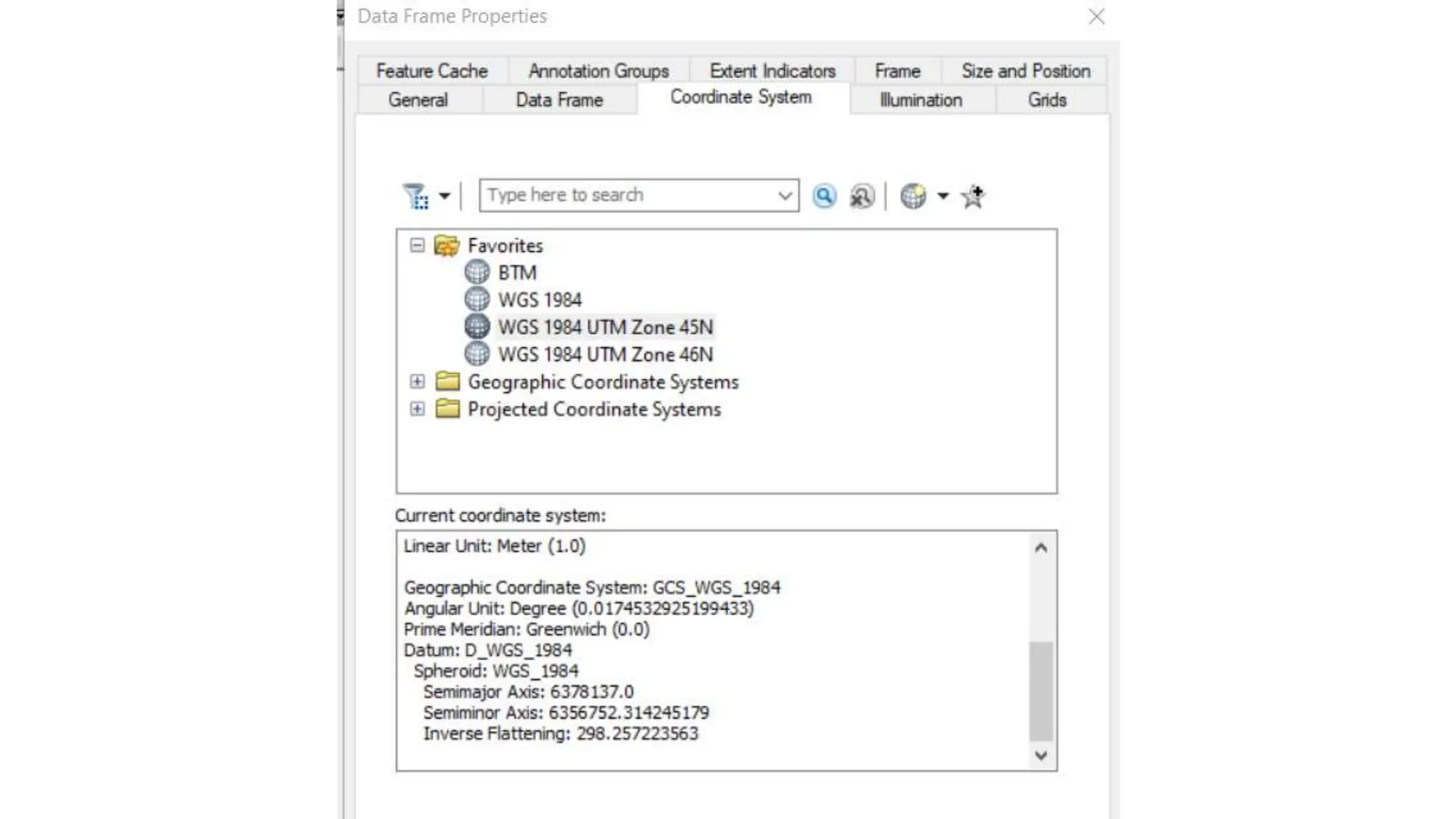1456x819 pixels.
Task: Click in the 'Type here to search' field
Action: point(626,196)
